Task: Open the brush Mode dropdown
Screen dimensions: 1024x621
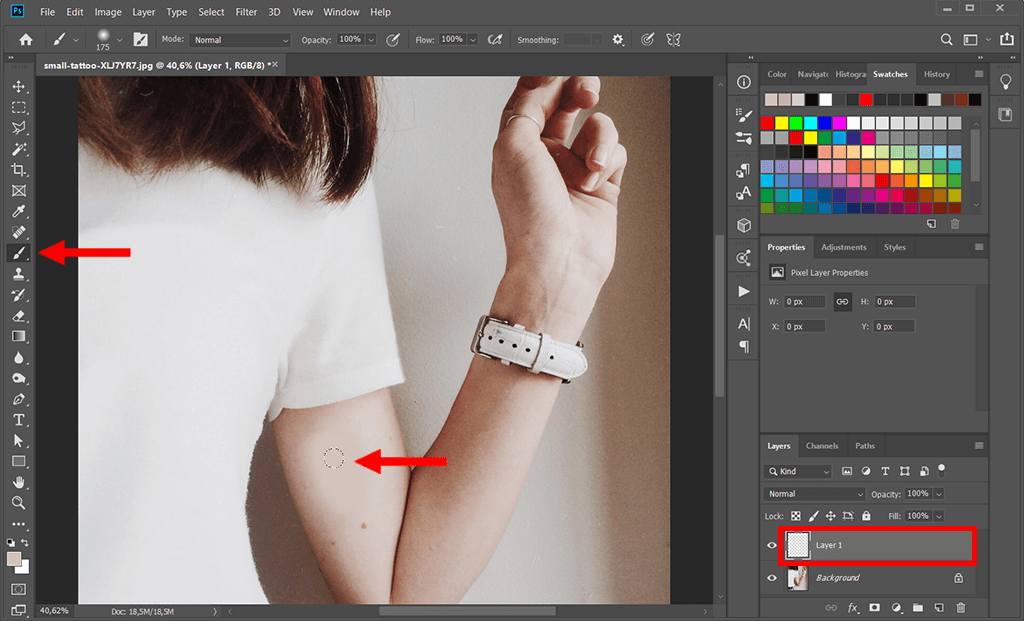Action: pyautogui.click(x=240, y=39)
